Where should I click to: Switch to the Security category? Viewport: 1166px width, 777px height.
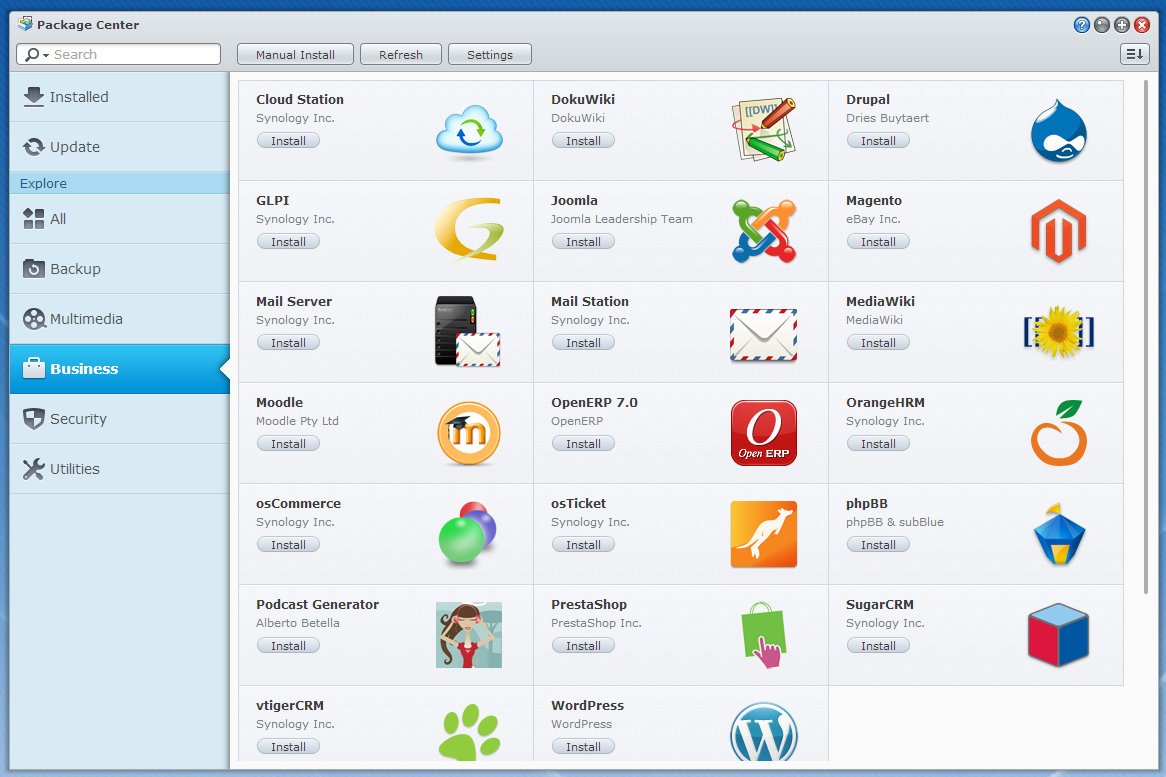point(120,419)
